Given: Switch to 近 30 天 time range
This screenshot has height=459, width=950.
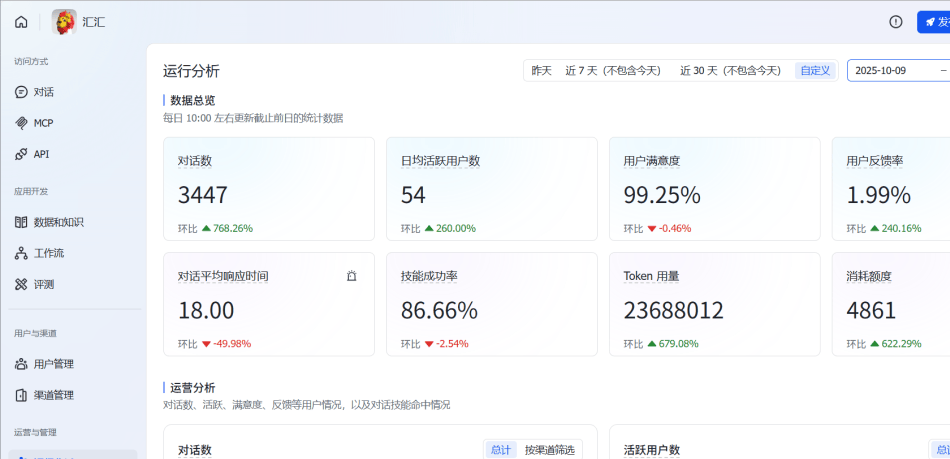Looking at the screenshot, I should pos(730,71).
